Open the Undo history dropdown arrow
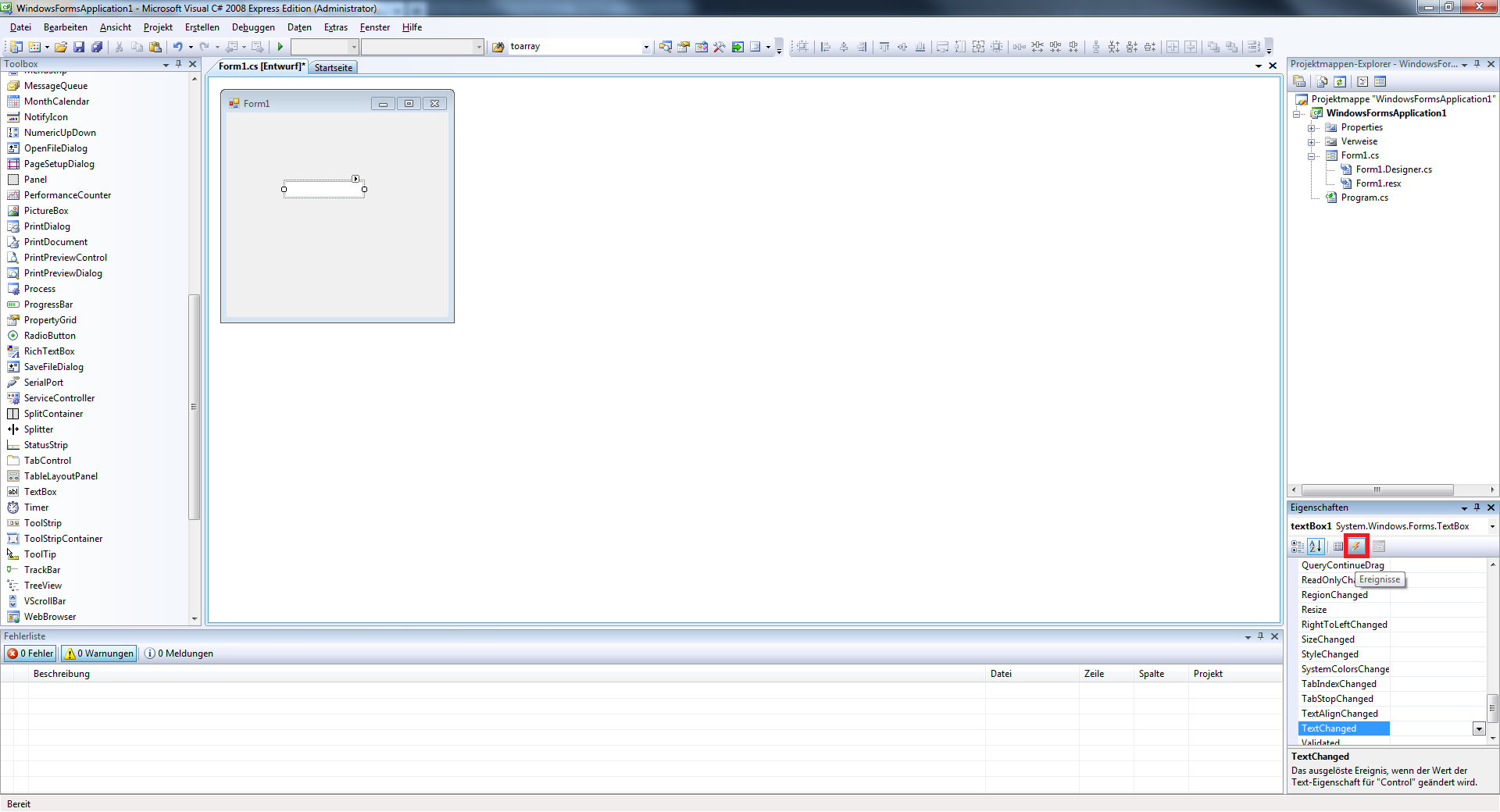Screen dimensions: 1500x812 click(x=191, y=47)
